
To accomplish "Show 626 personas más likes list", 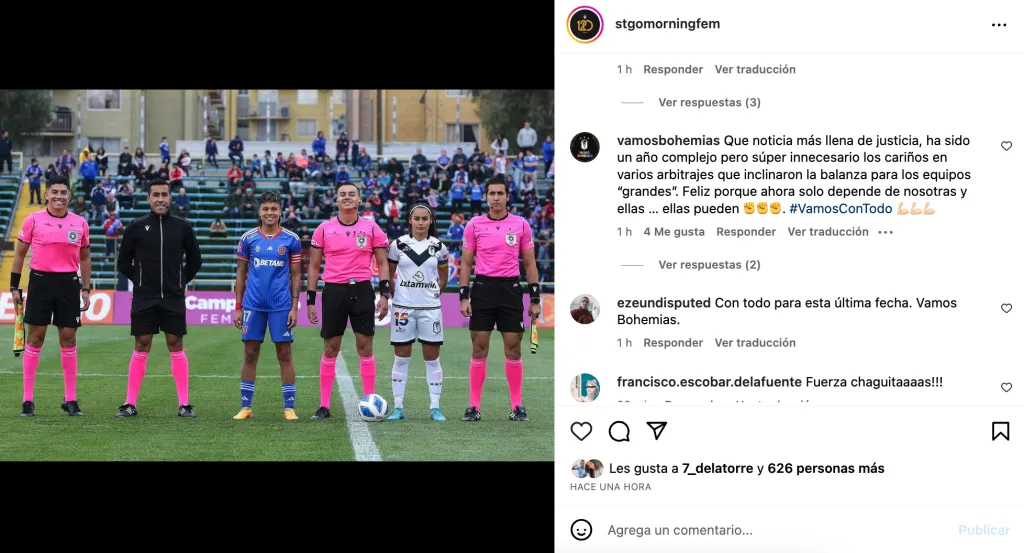I will coord(825,468).
